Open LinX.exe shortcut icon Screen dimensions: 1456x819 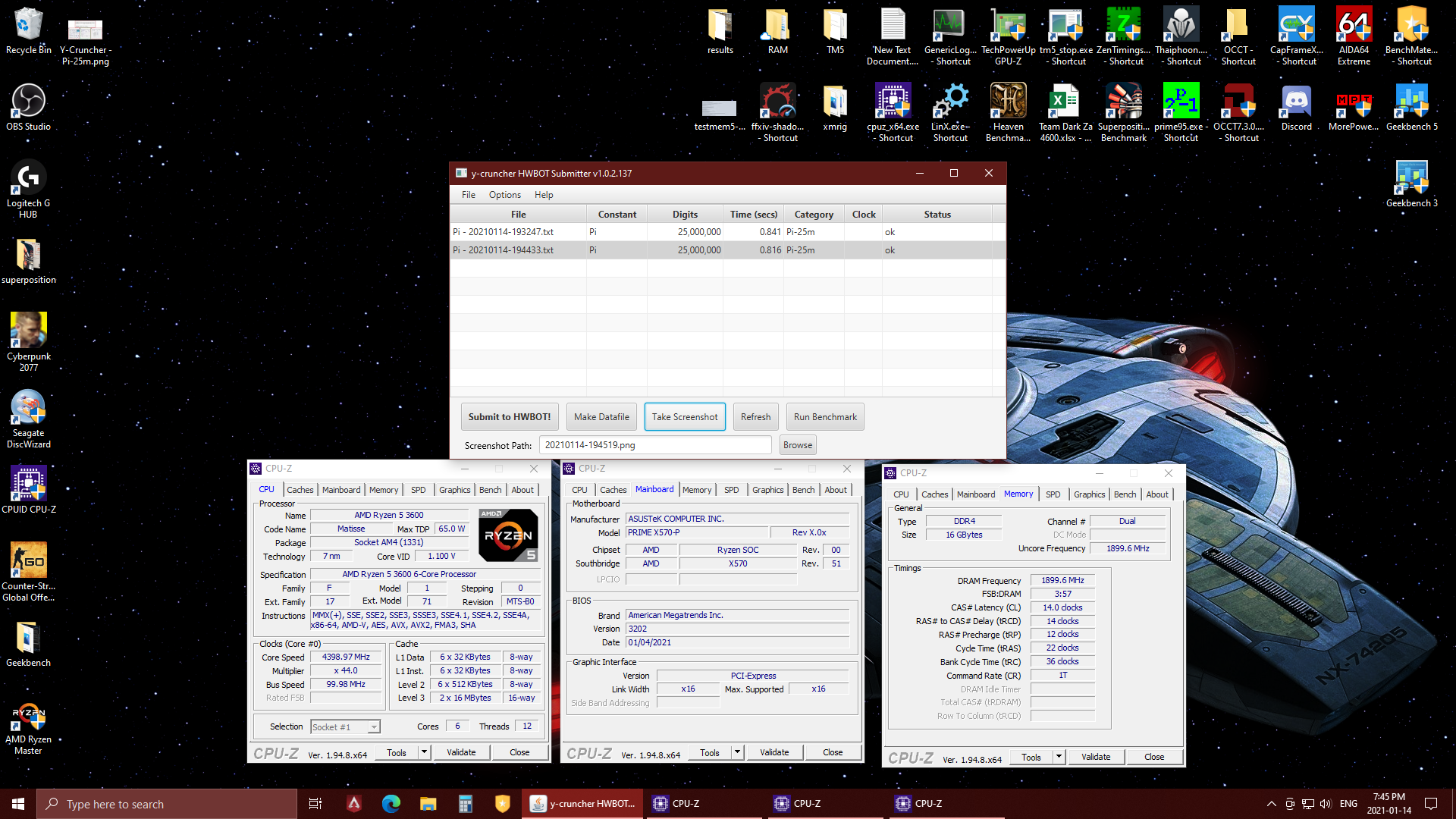pyautogui.click(x=951, y=112)
